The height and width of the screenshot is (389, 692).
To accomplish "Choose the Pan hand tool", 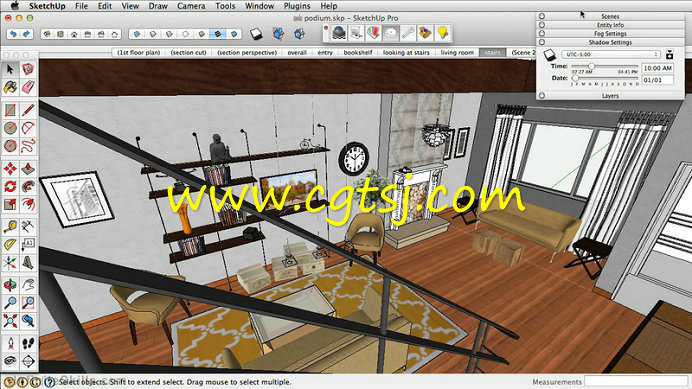I will pos(28,285).
